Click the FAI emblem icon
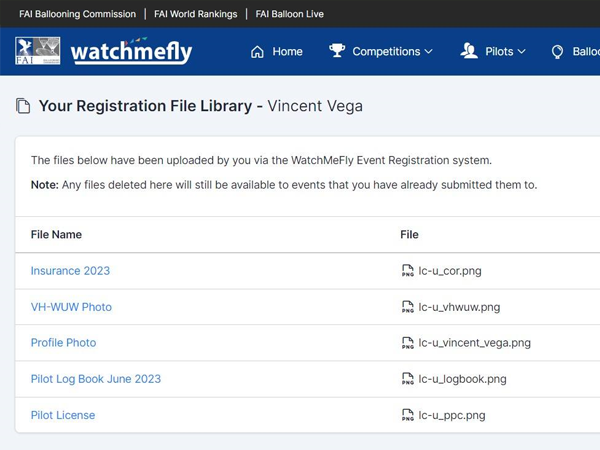 [38, 51]
